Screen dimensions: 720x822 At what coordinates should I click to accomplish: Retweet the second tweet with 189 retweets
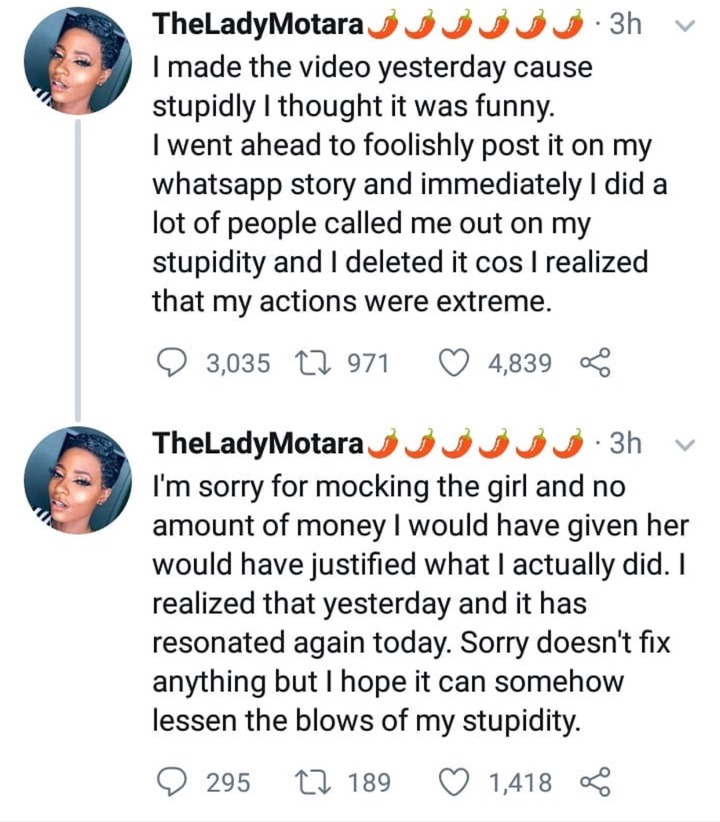tap(313, 782)
